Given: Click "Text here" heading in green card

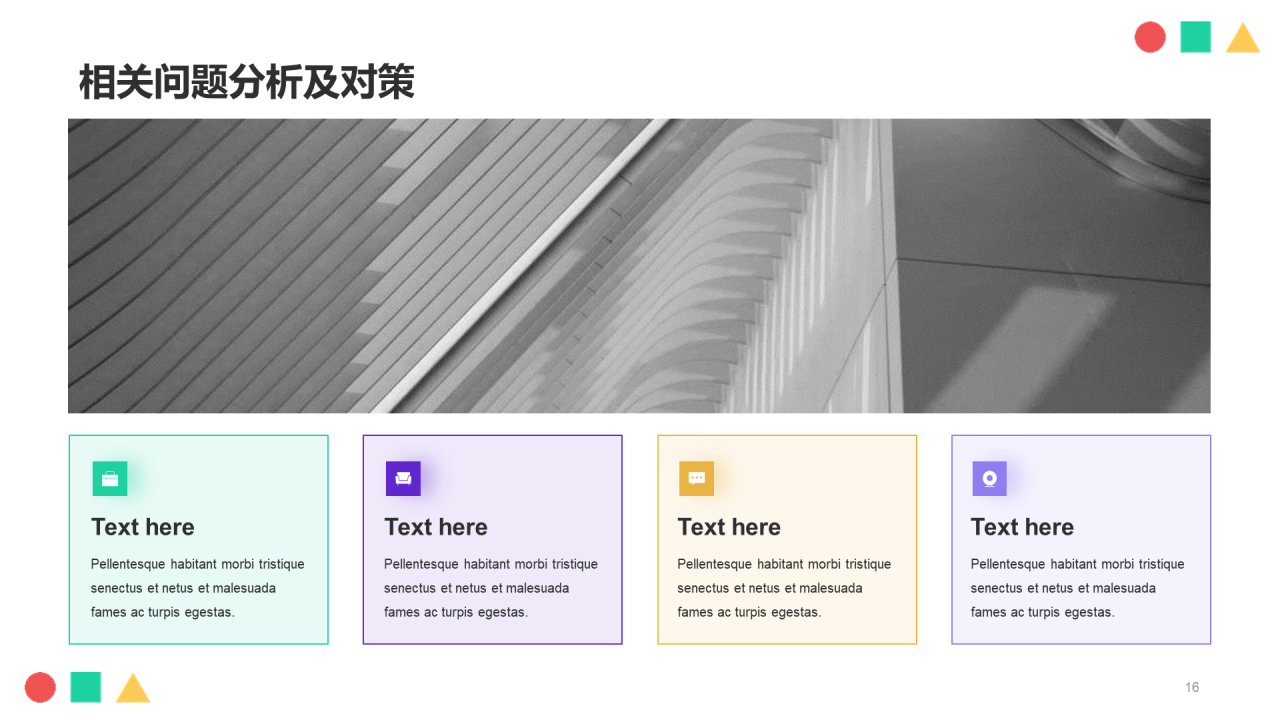Looking at the screenshot, I should [143, 527].
